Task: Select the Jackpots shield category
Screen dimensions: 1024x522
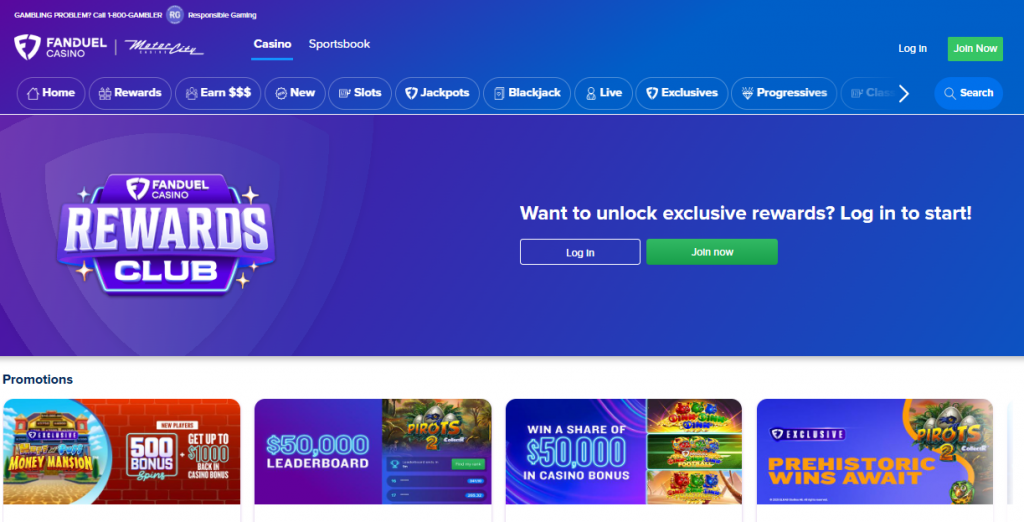Action: [x=437, y=93]
